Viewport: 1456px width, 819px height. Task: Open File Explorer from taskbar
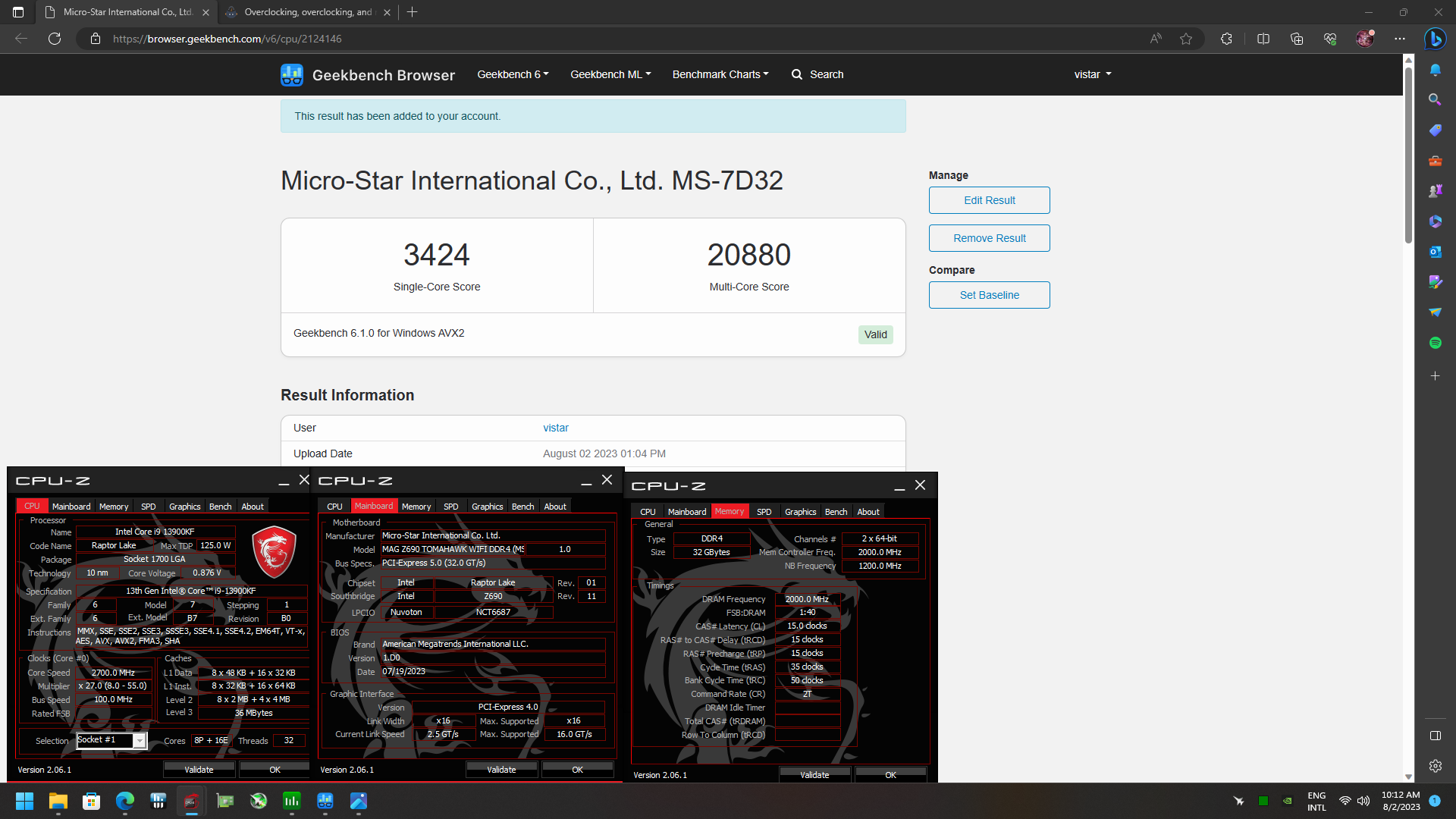click(58, 801)
